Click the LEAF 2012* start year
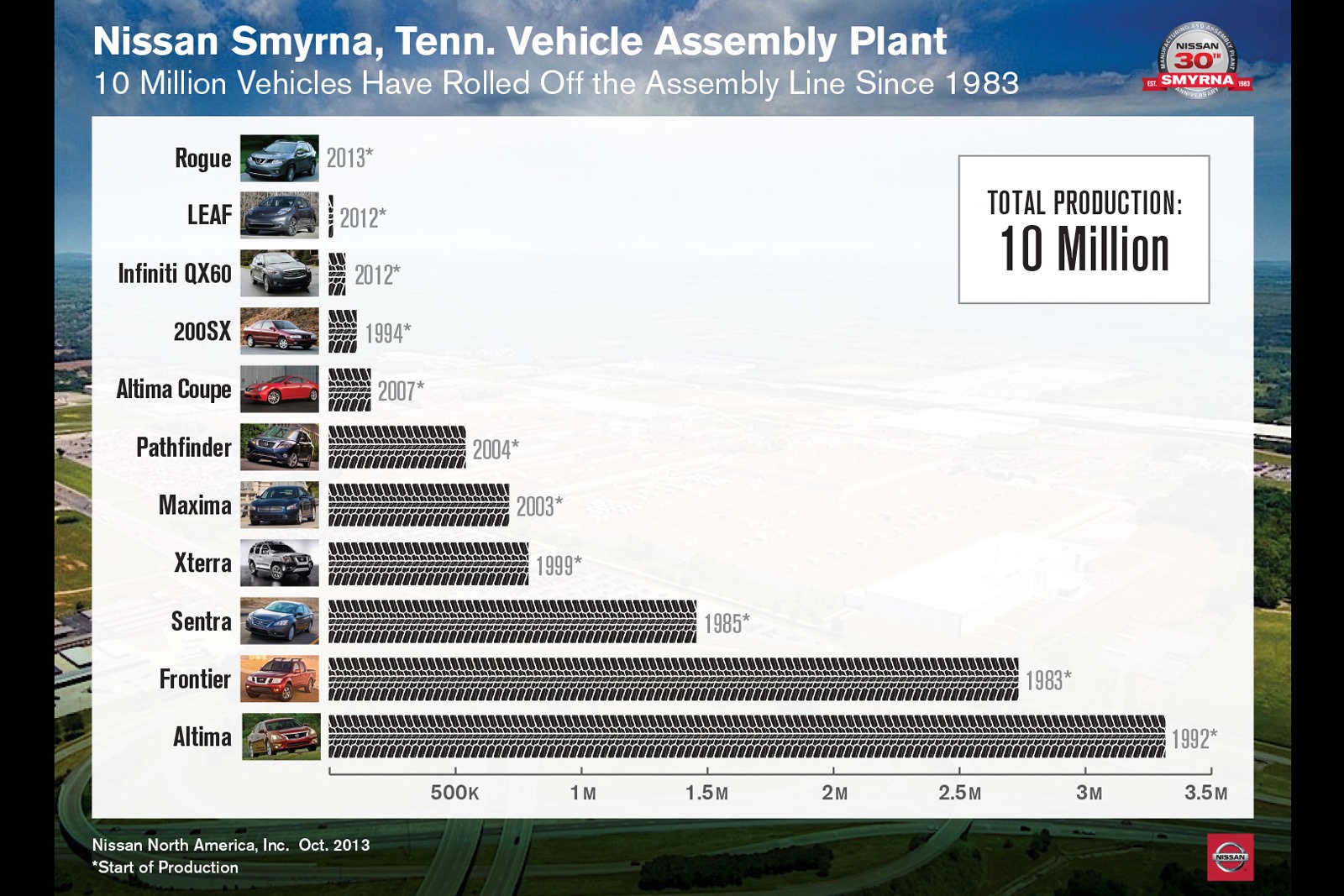Image resolution: width=1344 pixels, height=896 pixels. (363, 217)
